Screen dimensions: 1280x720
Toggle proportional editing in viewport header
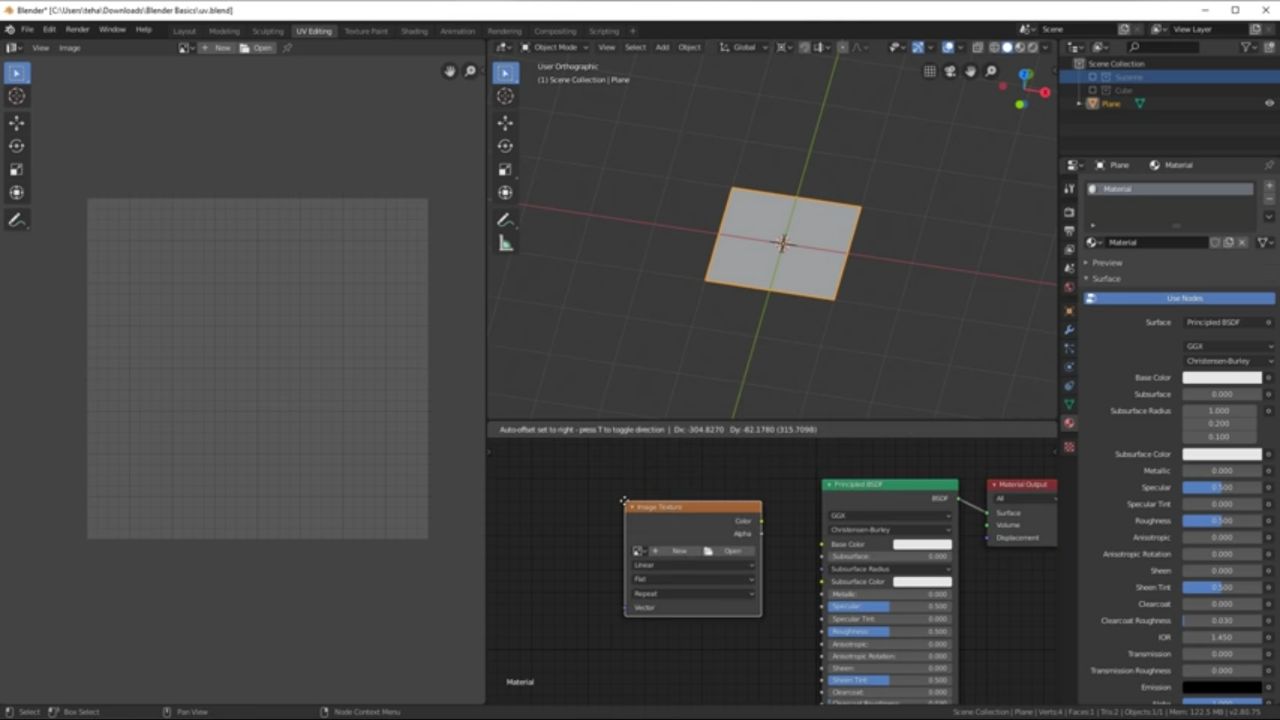point(842,47)
